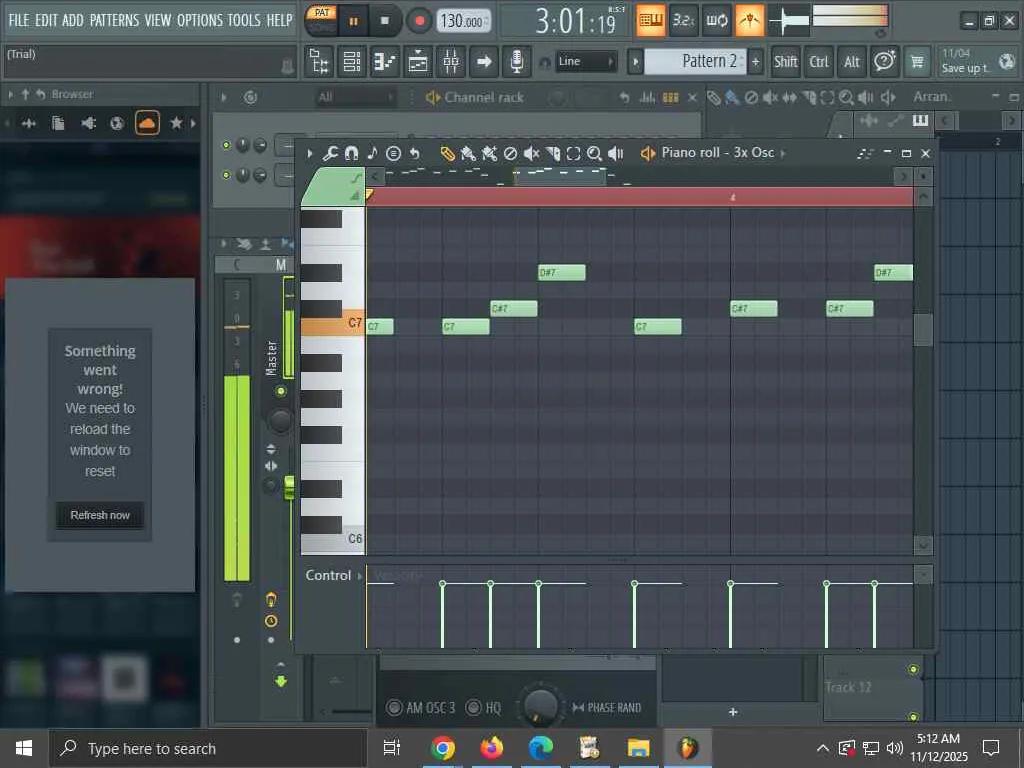Choose the Select tool in piano roll
This screenshot has width=1024, height=768.
coord(573,153)
